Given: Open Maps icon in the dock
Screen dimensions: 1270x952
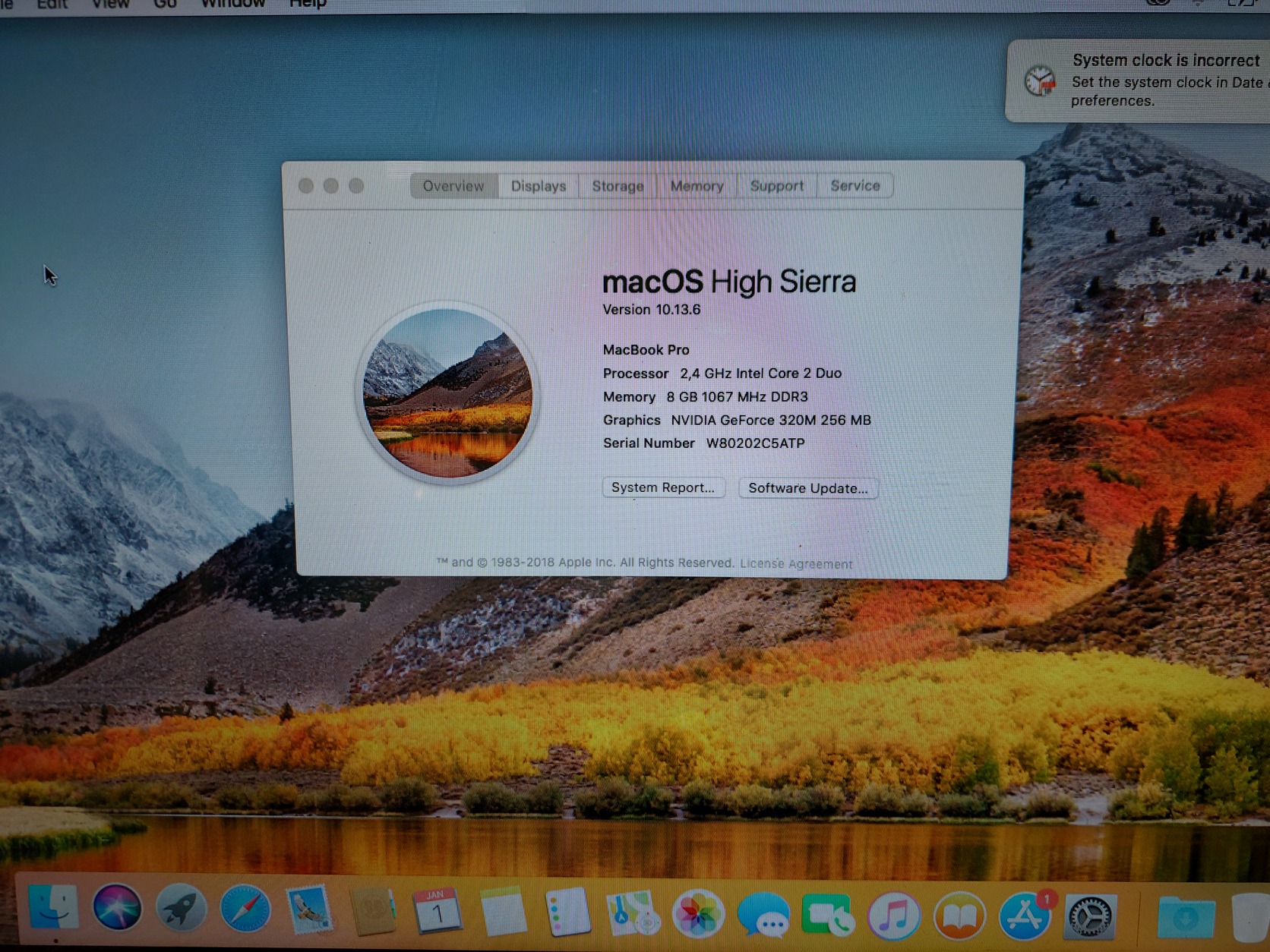Looking at the screenshot, I should point(633,913).
